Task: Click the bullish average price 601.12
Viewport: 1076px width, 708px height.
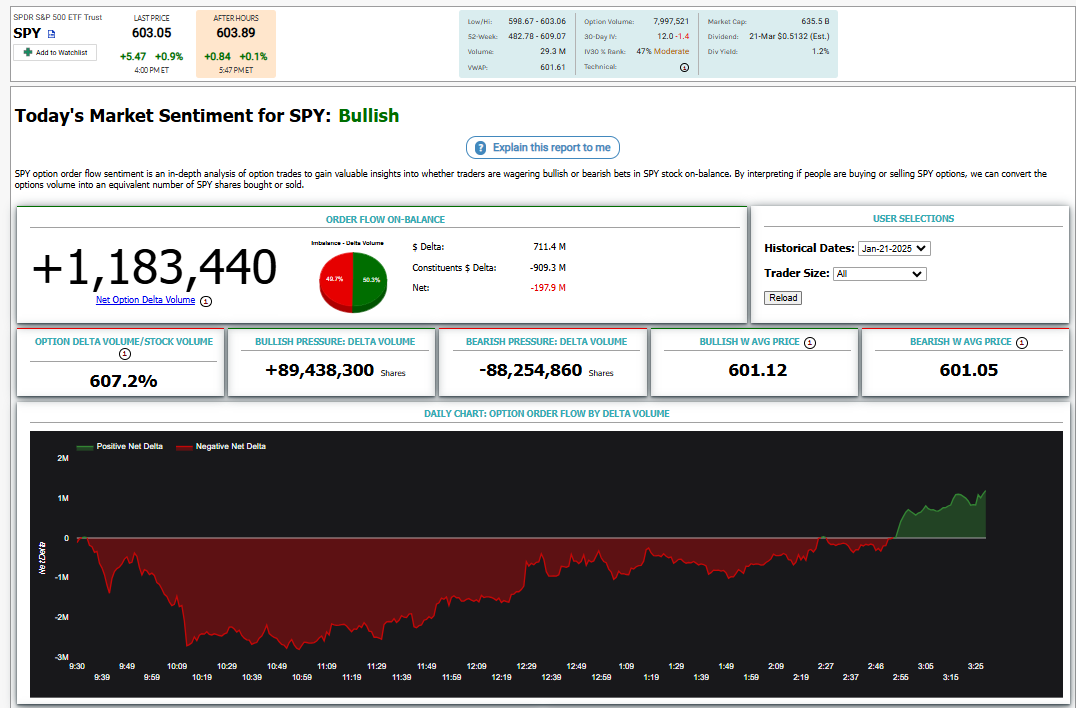Action: coord(758,370)
